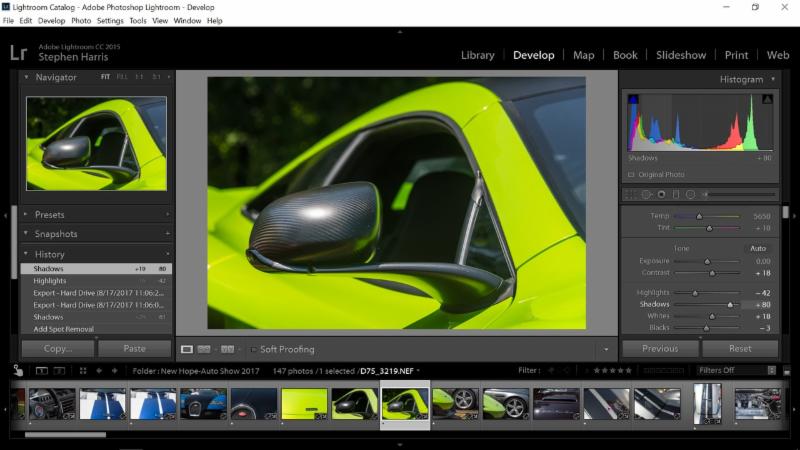Go back with the left arrow icon
The height and width of the screenshot is (450, 800).
pos(99,371)
